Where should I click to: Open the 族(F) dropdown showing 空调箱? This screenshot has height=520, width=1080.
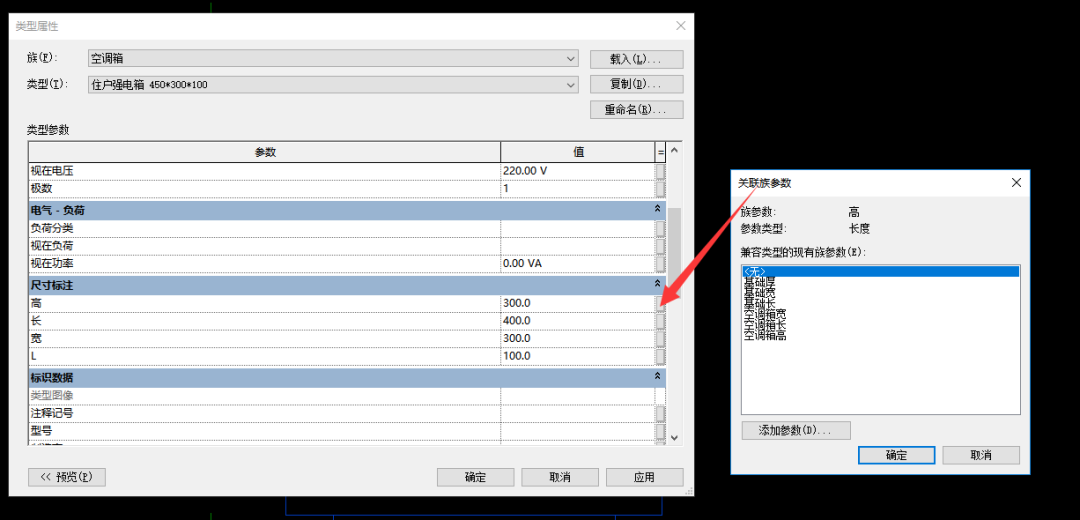coord(333,59)
